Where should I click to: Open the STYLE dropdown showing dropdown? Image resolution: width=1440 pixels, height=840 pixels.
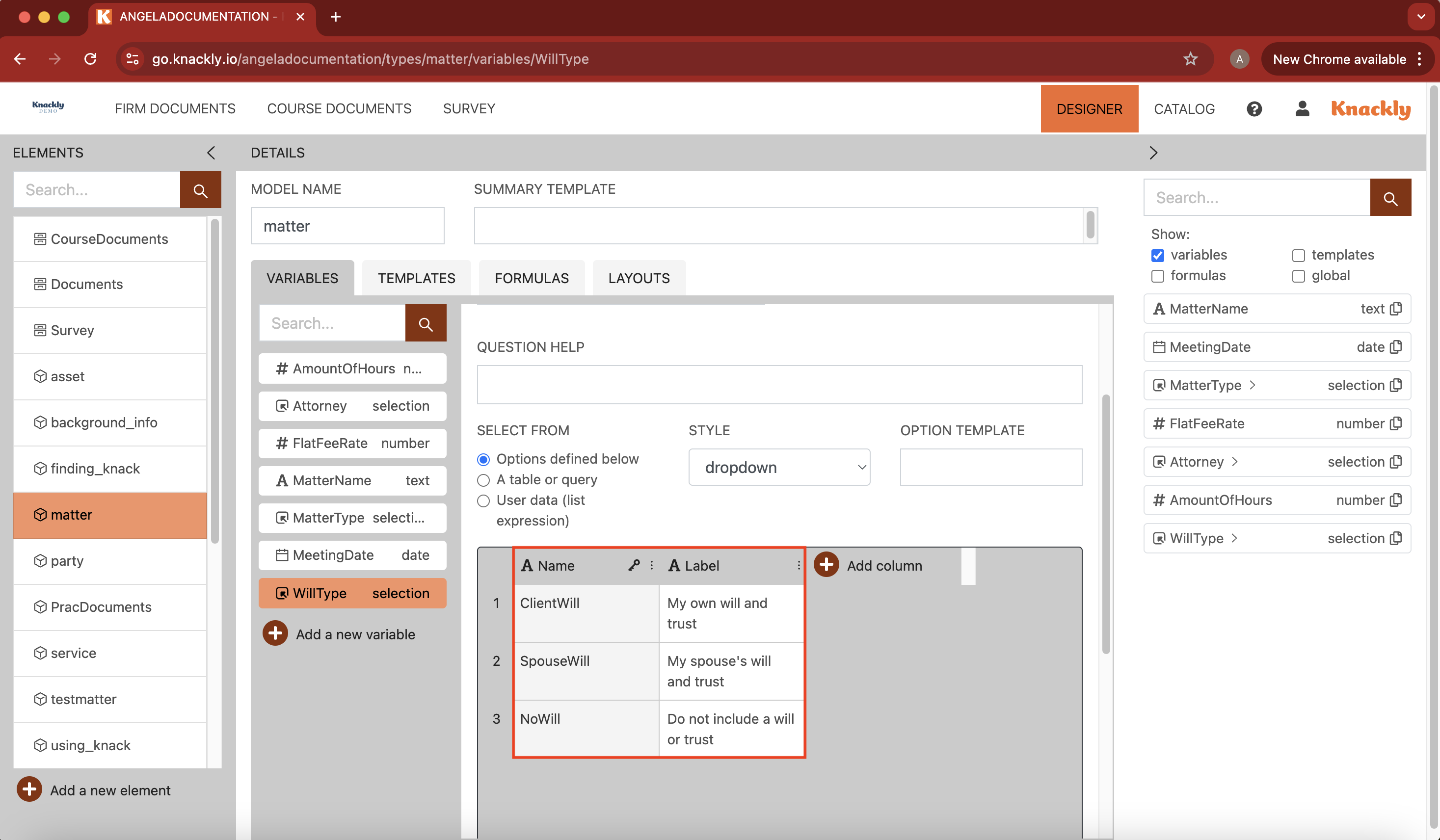pos(779,467)
